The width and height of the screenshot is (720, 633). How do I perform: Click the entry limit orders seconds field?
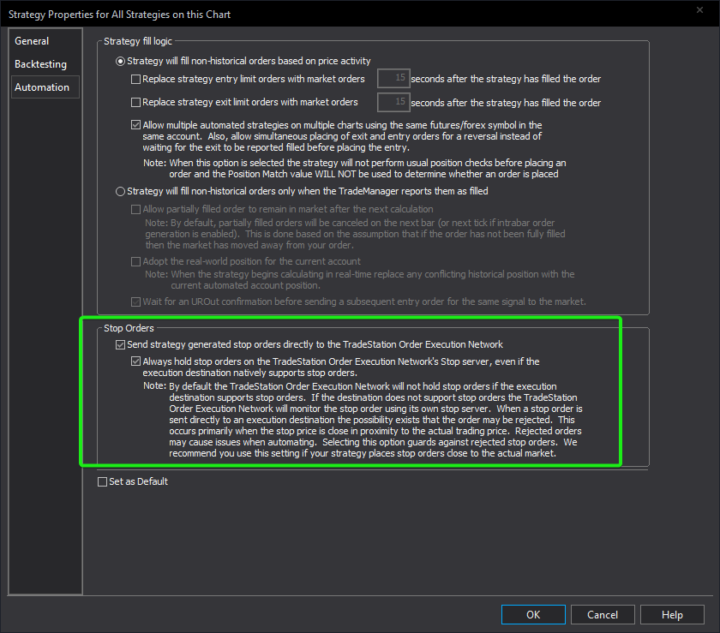(393, 78)
